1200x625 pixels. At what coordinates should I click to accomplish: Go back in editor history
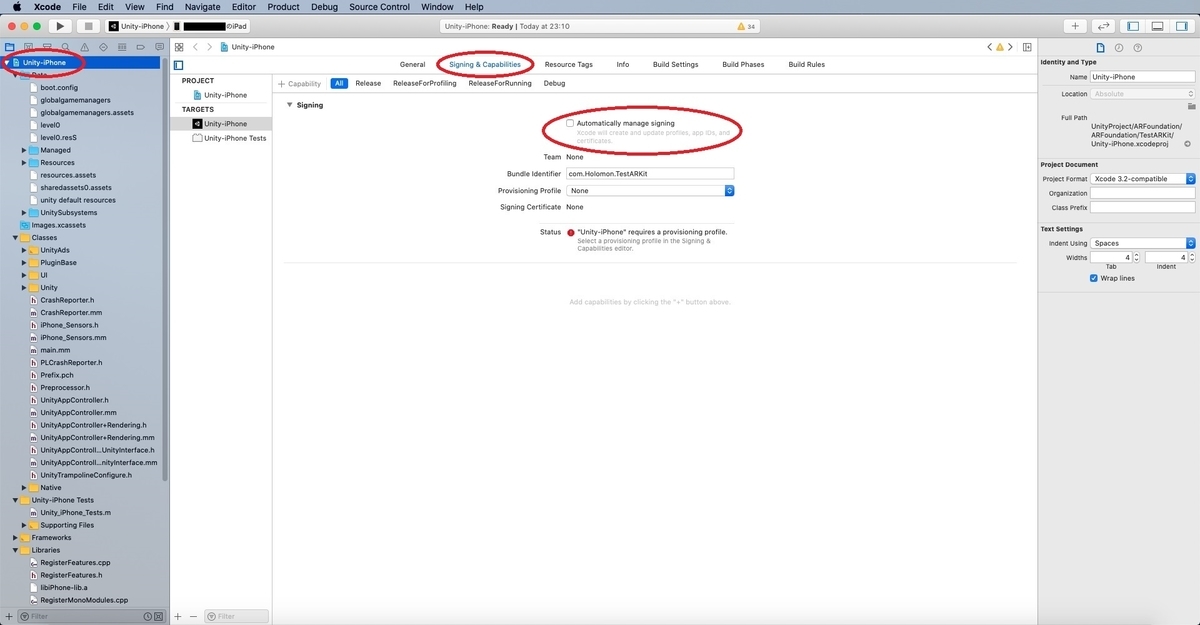point(196,47)
